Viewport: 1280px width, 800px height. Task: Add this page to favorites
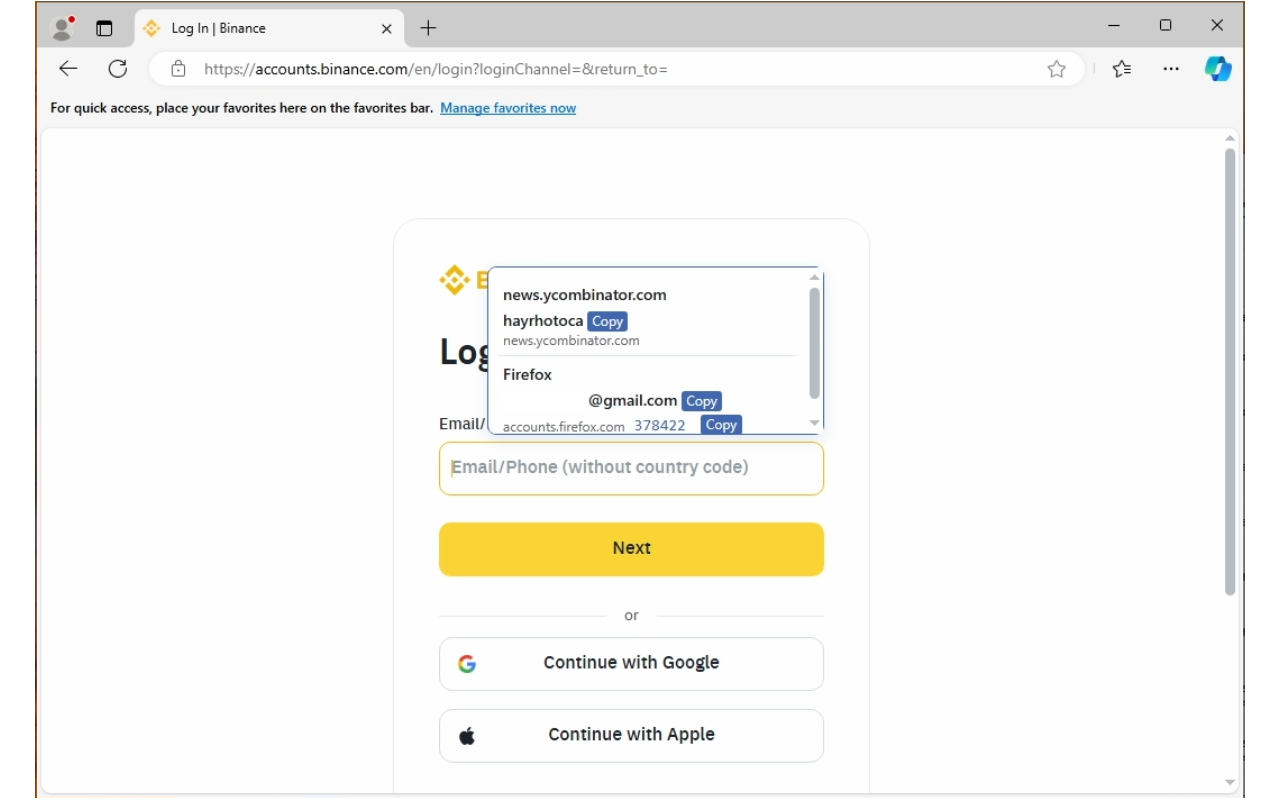point(1056,69)
